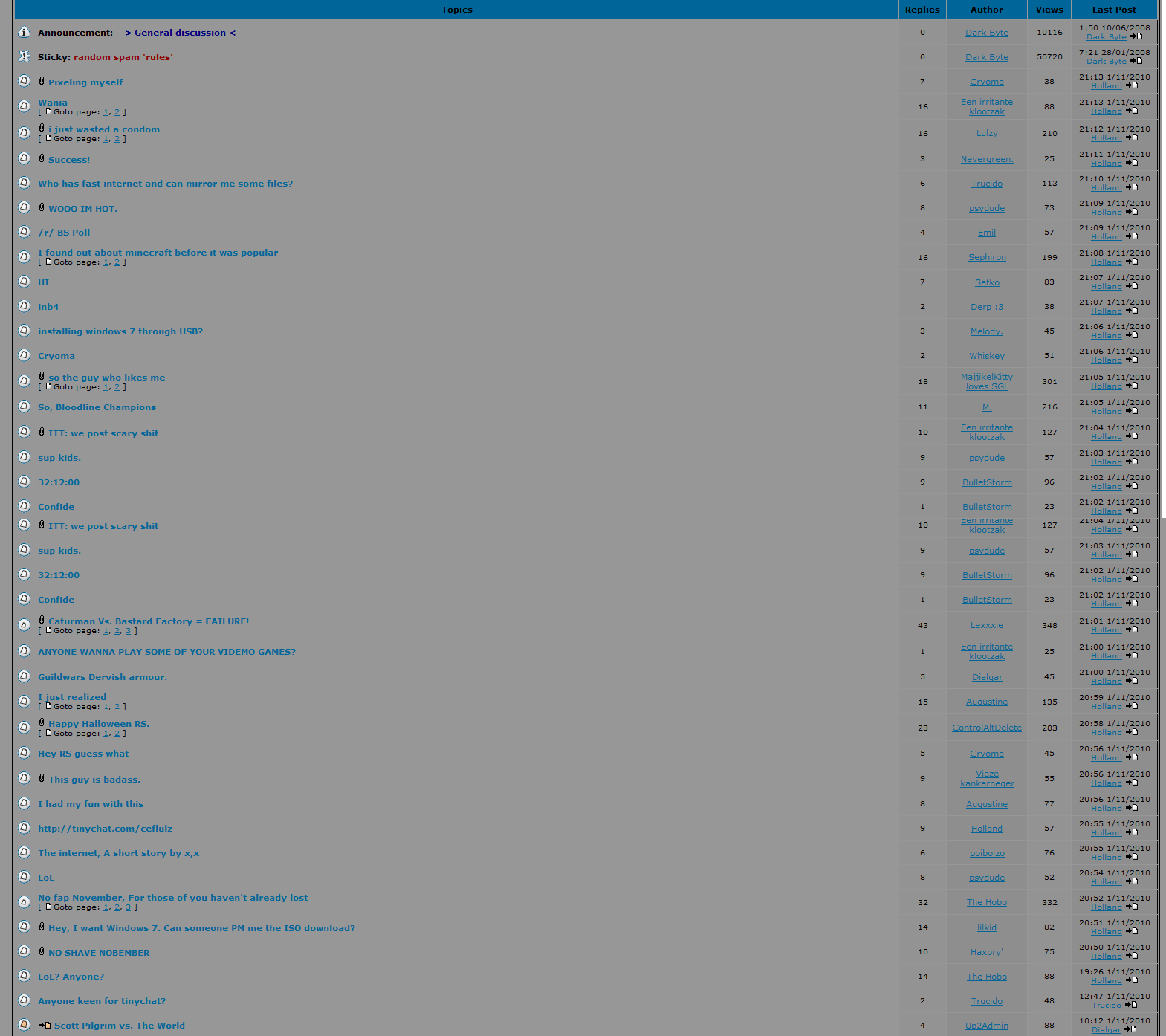
Task: Click view count 50720 for random spam 'rules'
Action: (x=1049, y=57)
